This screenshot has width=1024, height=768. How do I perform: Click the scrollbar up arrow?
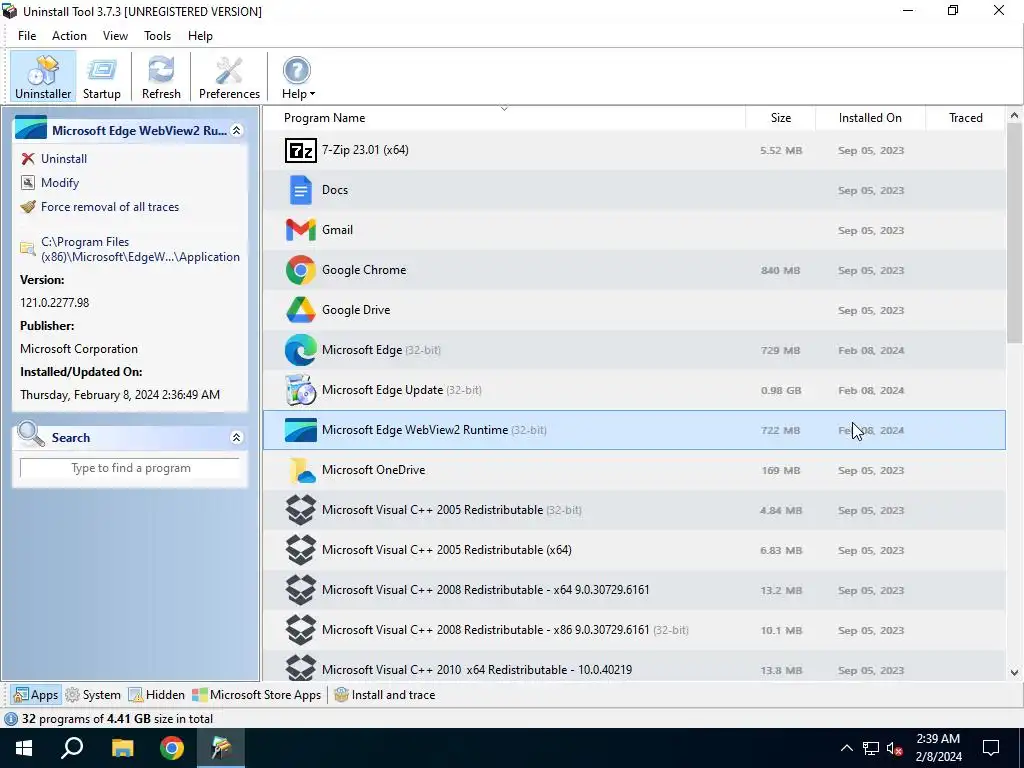(x=1014, y=116)
